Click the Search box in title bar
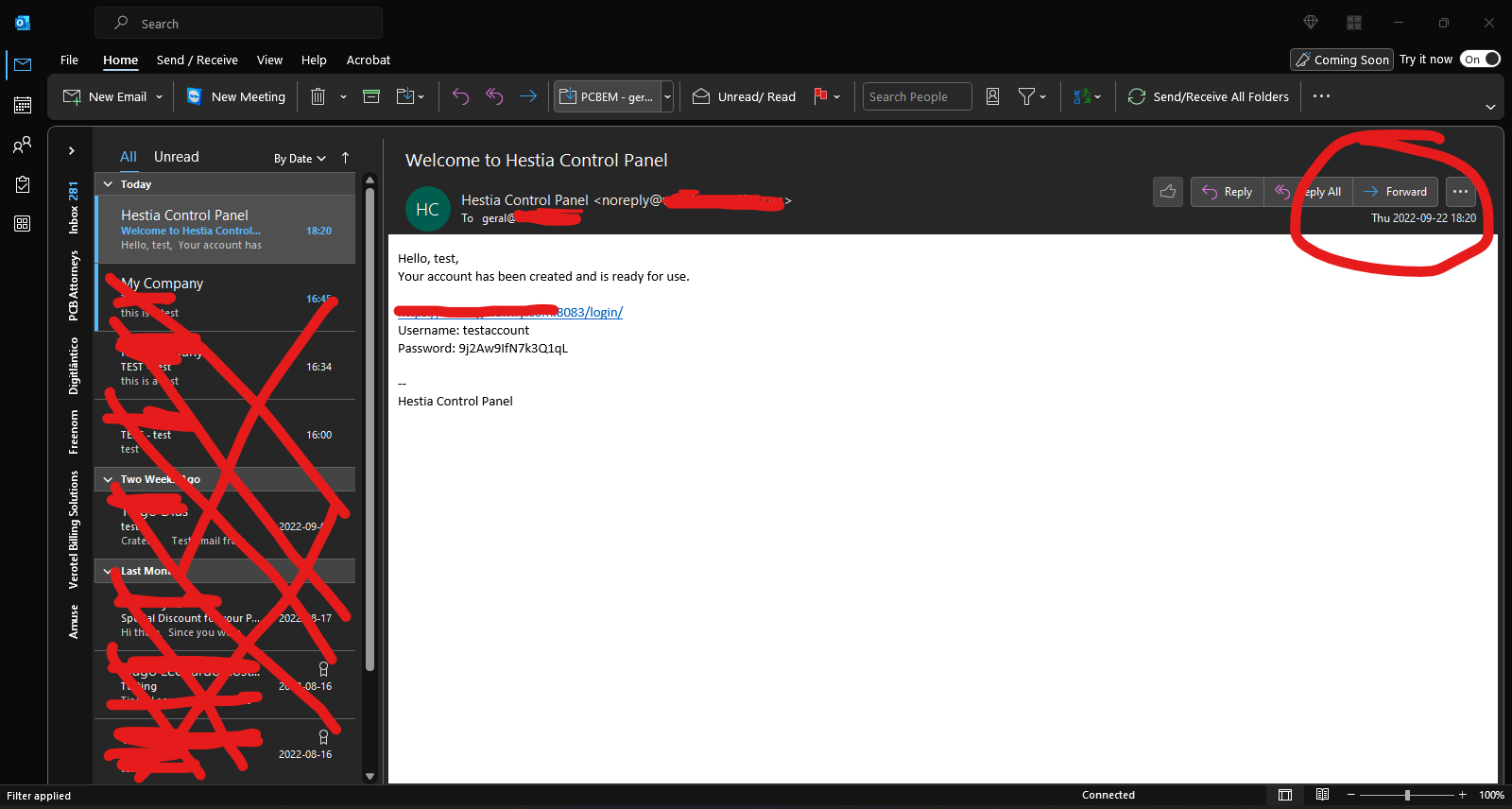 [x=238, y=23]
